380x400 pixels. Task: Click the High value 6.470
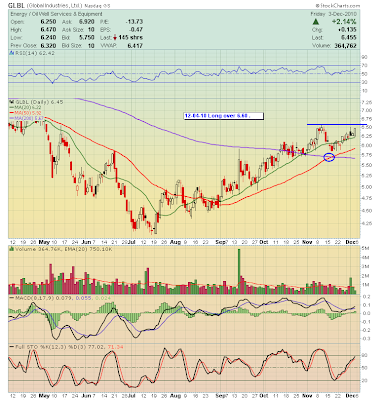pyautogui.click(x=48, y=30)
